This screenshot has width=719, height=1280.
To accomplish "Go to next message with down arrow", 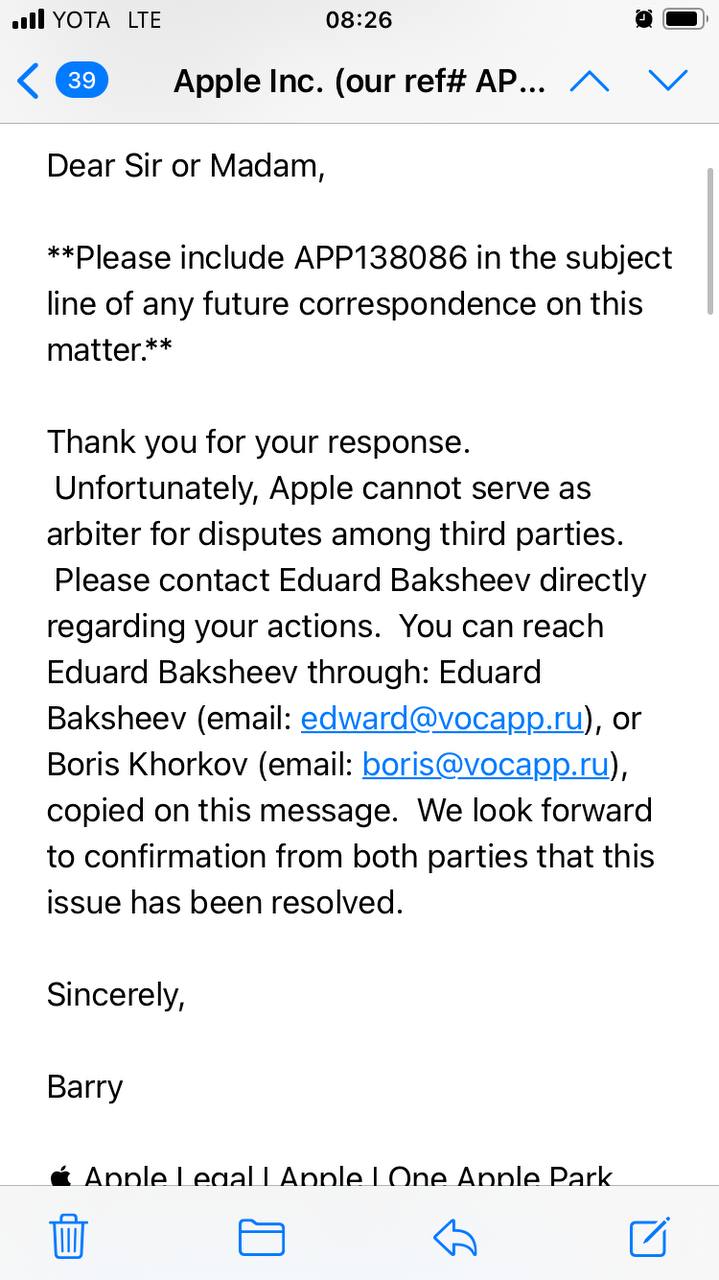I will 668,81.
